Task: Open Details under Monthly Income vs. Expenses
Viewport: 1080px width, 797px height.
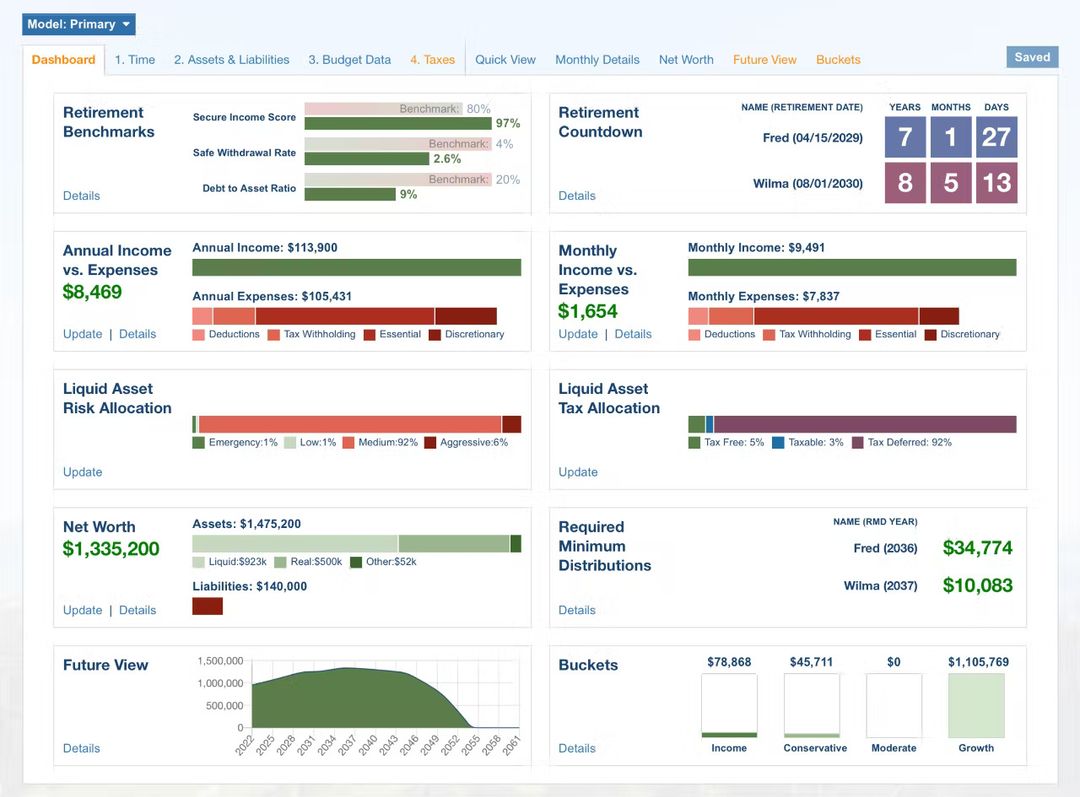Action: (633, 334)
